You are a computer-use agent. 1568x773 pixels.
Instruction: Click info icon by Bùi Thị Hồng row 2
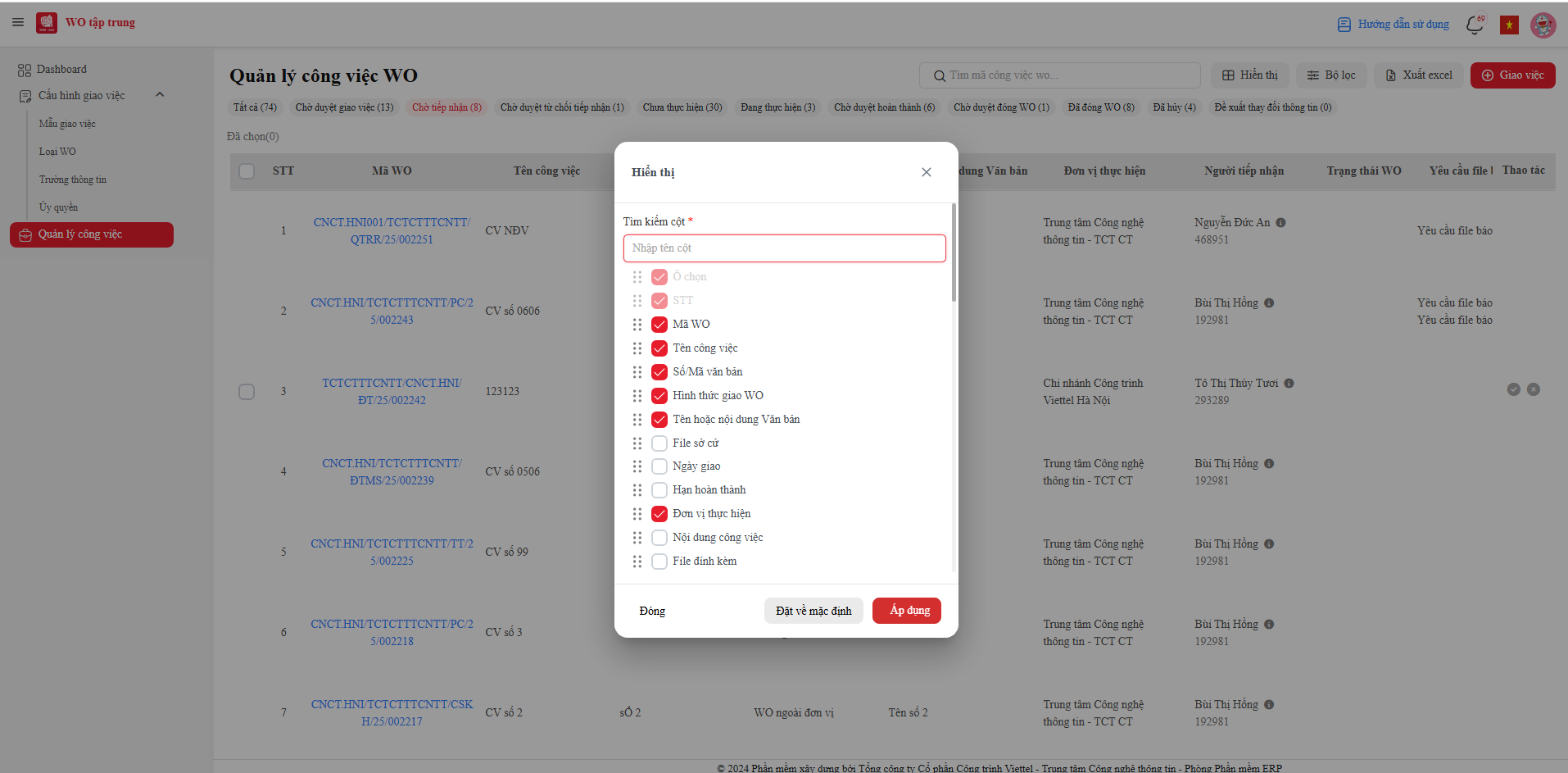point(1269,302)
